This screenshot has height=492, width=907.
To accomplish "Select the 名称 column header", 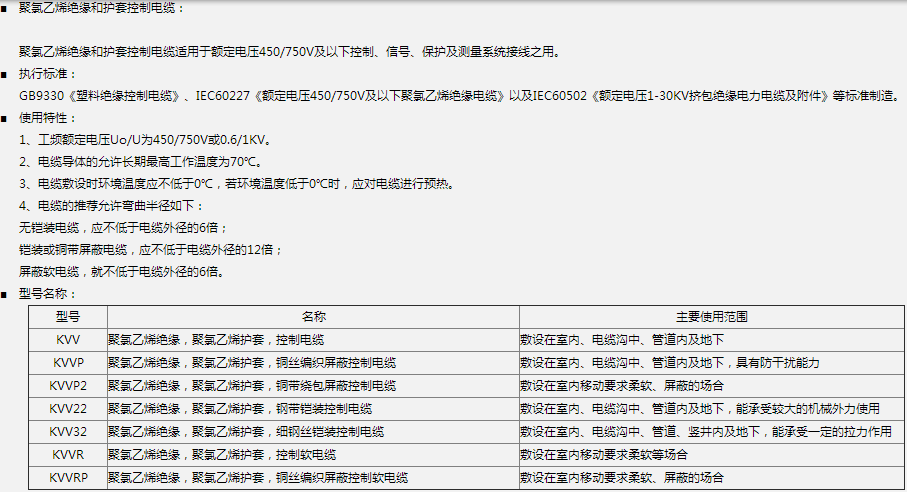I will tap(312, 316).
